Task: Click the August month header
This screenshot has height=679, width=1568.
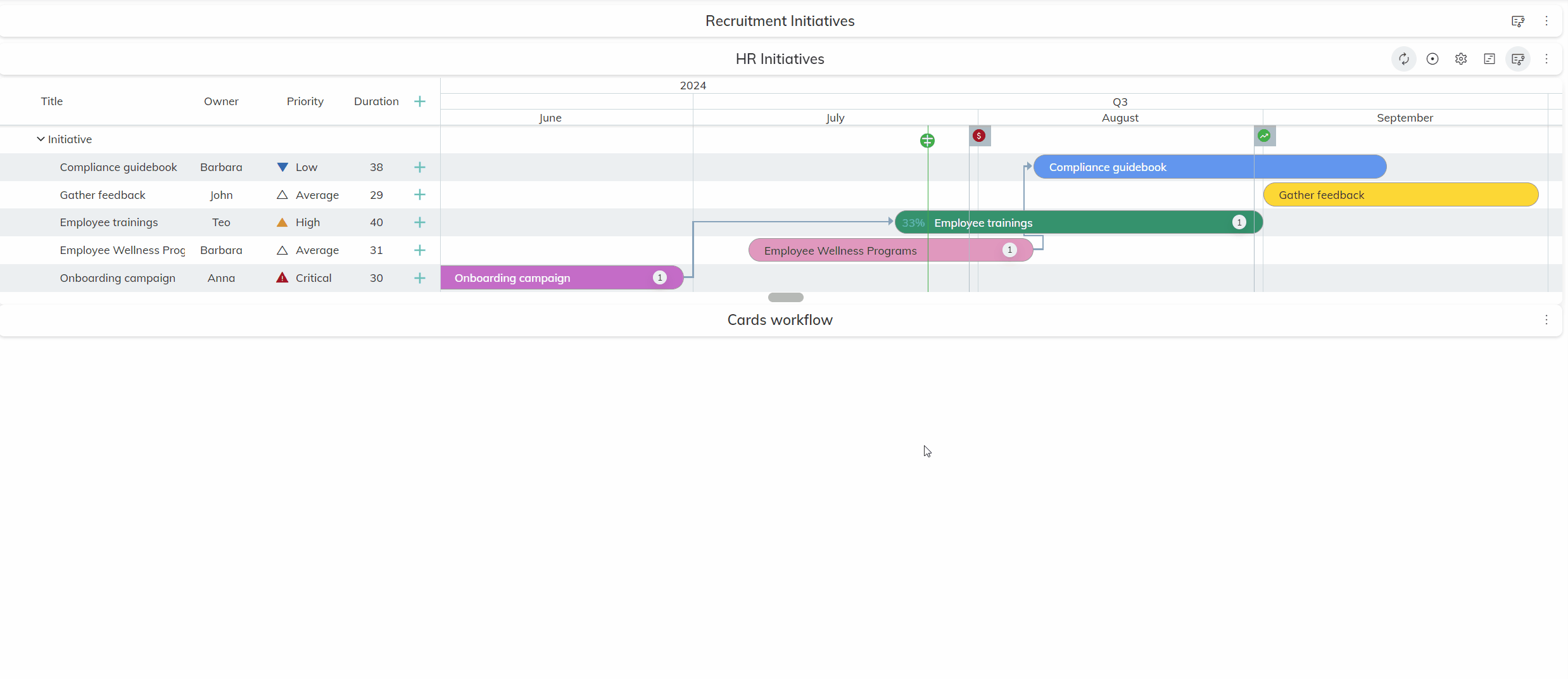Action: [1120, 118]
